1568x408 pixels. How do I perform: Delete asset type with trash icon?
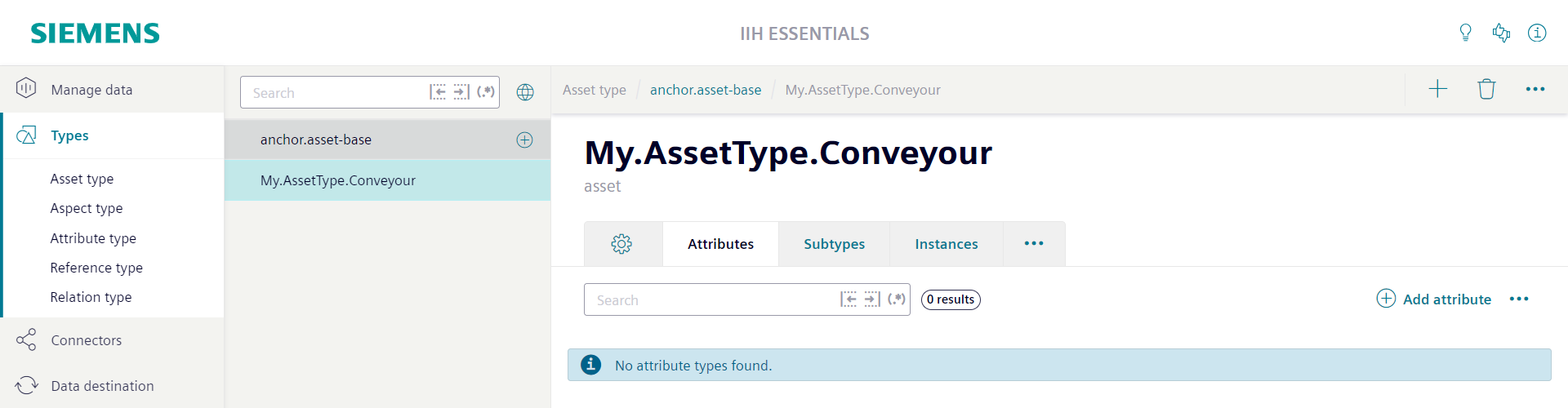click(1486, 89)
